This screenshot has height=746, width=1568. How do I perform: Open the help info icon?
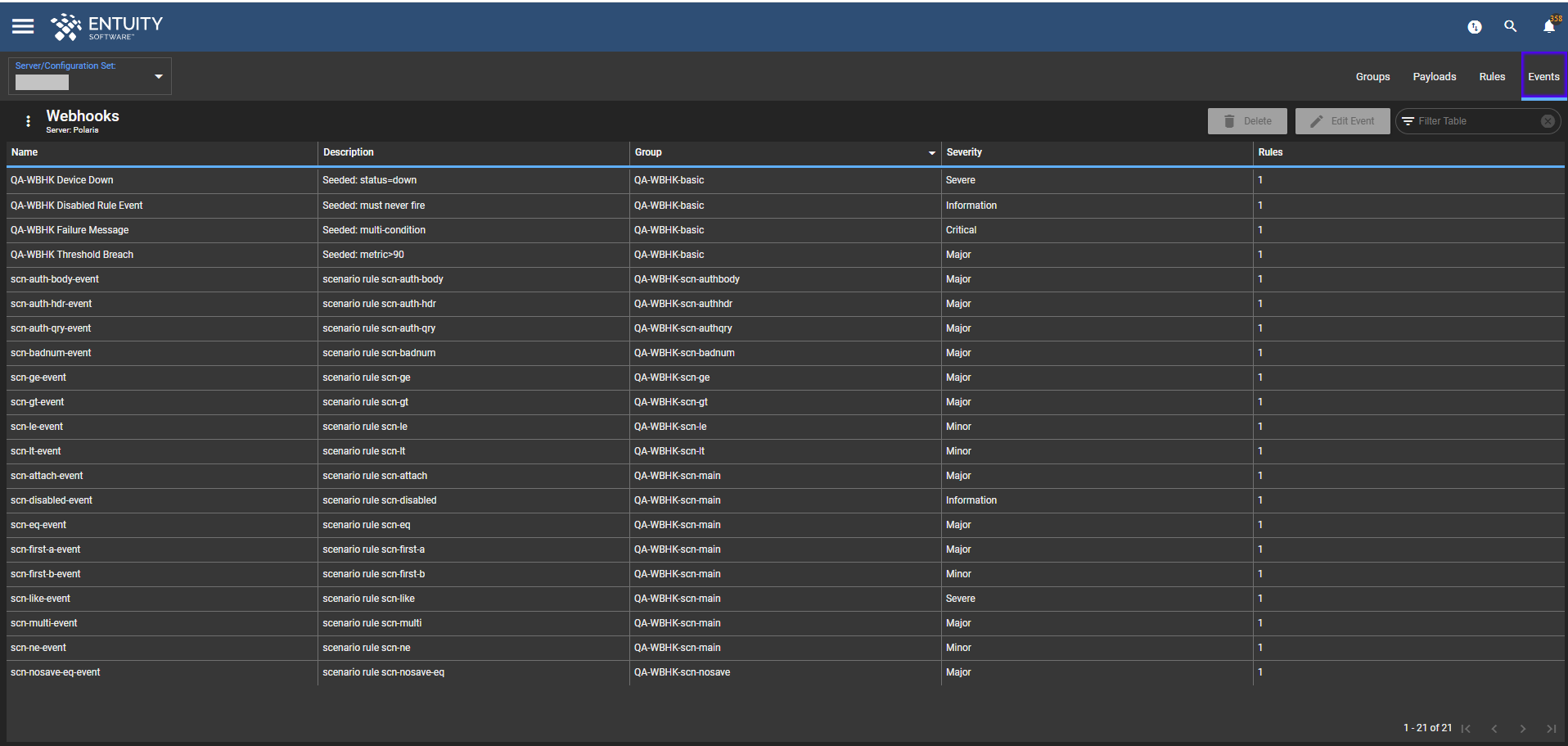tap(1474, 27)
